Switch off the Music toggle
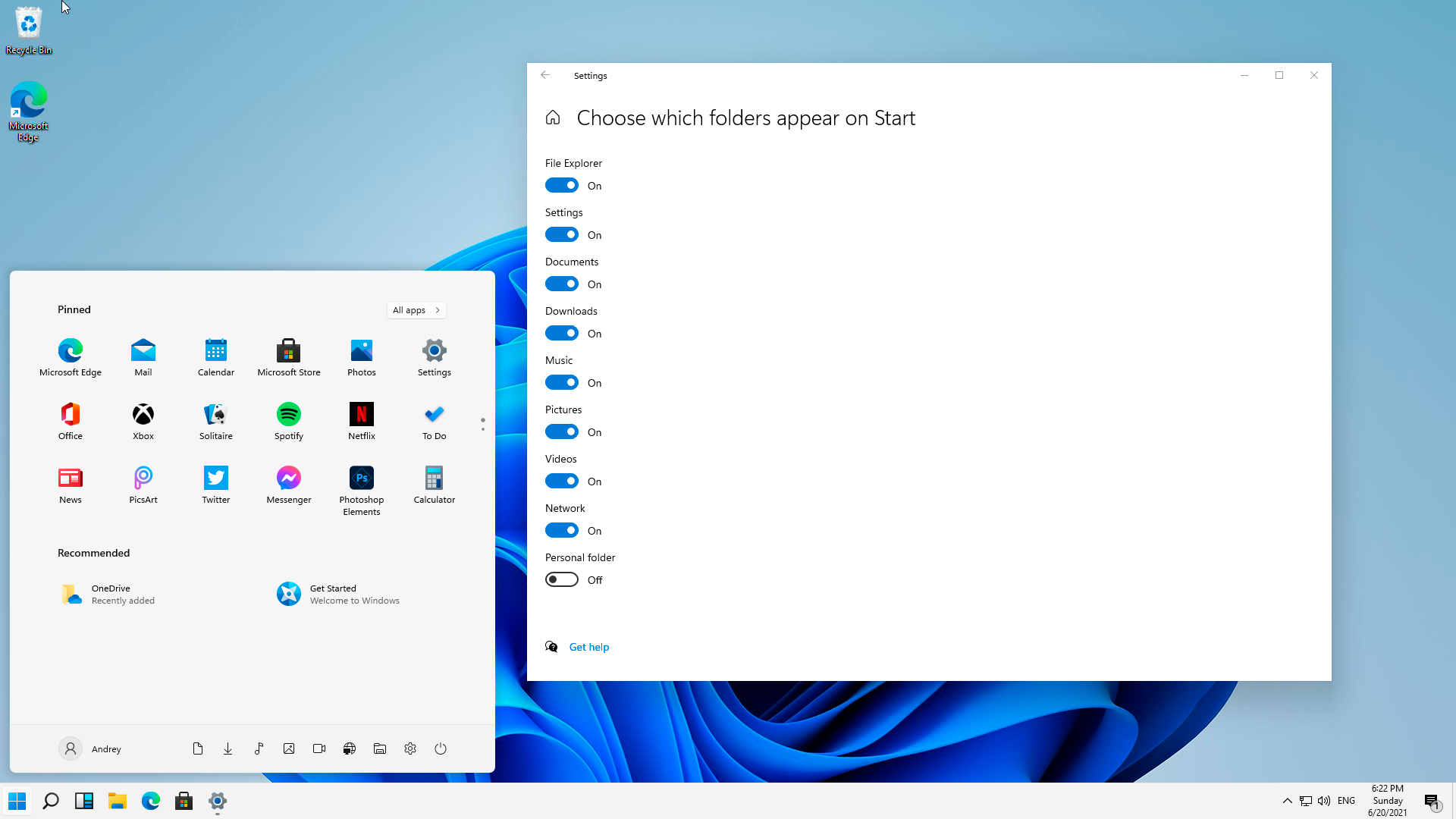1456x819 pixels. click(x=562, y=382)
